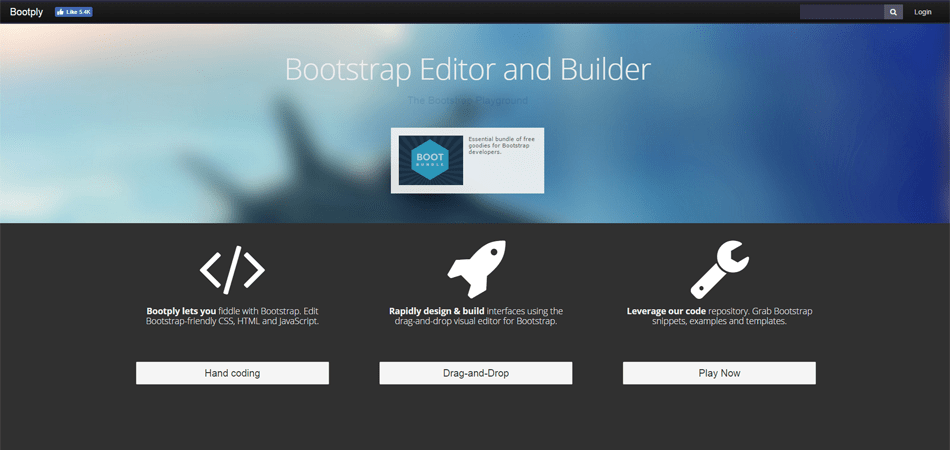Click the wrench icon
Image resolution: width=950 pixels, height=450 pixels.
point(719,270)
